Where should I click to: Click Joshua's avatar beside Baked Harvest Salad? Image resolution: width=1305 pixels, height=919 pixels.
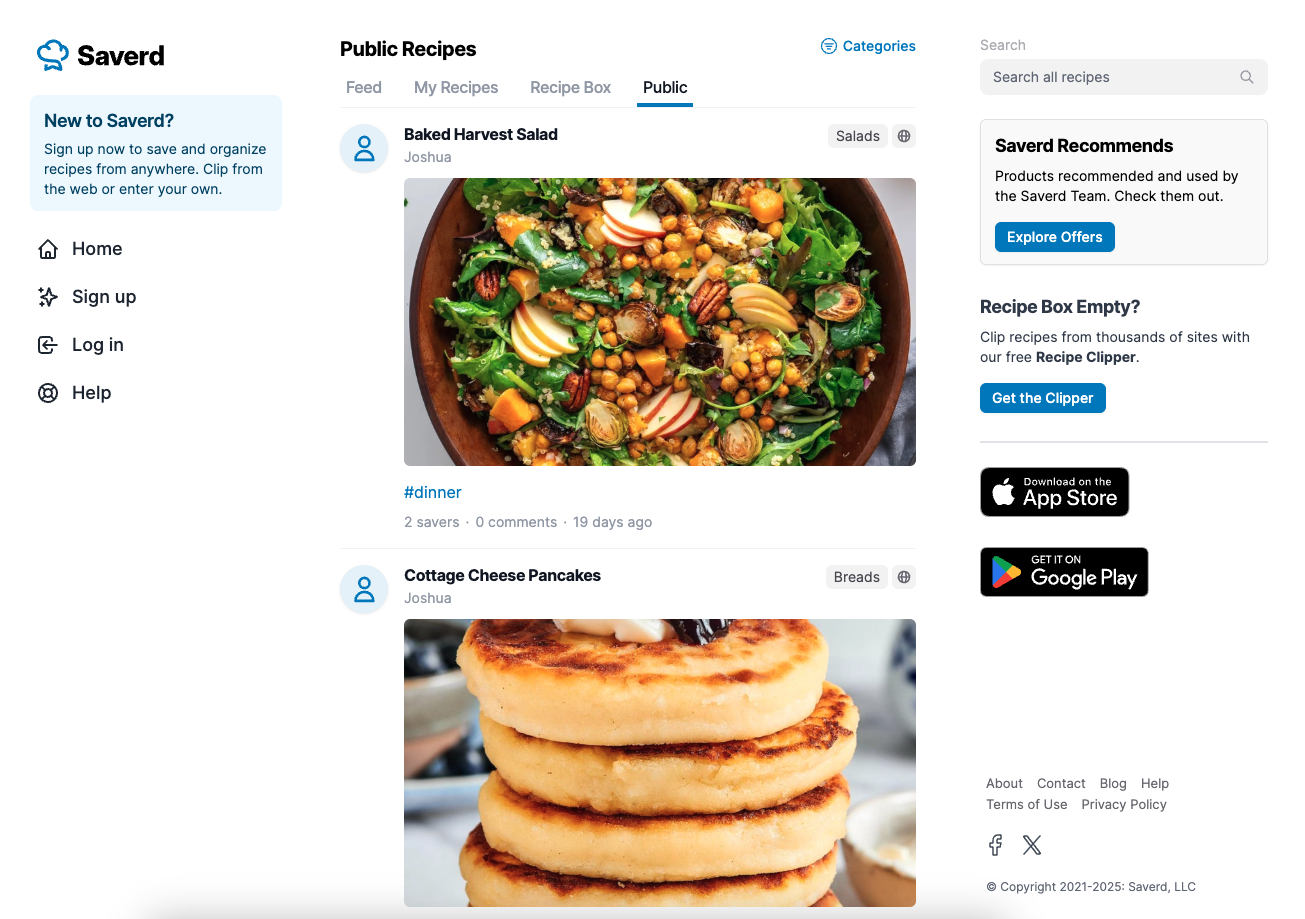[x=364, y=149]
